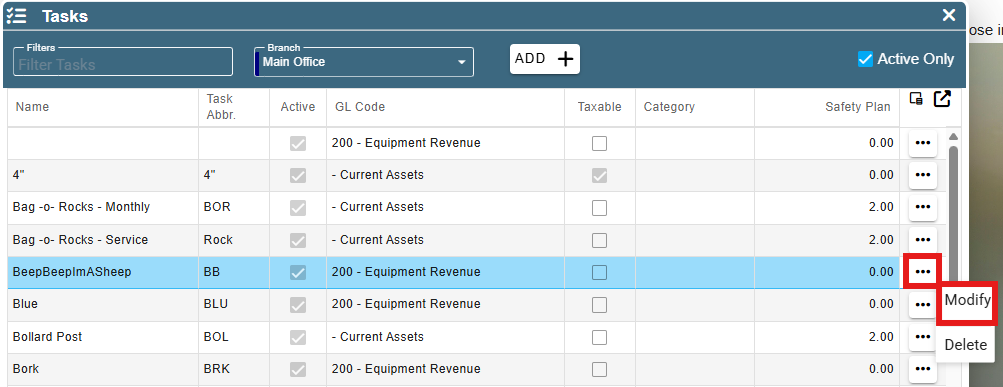Sort by the Task Abbr. column header
Image resolution: width=1003 pixels, height=387 pixels.
(234, 107)
